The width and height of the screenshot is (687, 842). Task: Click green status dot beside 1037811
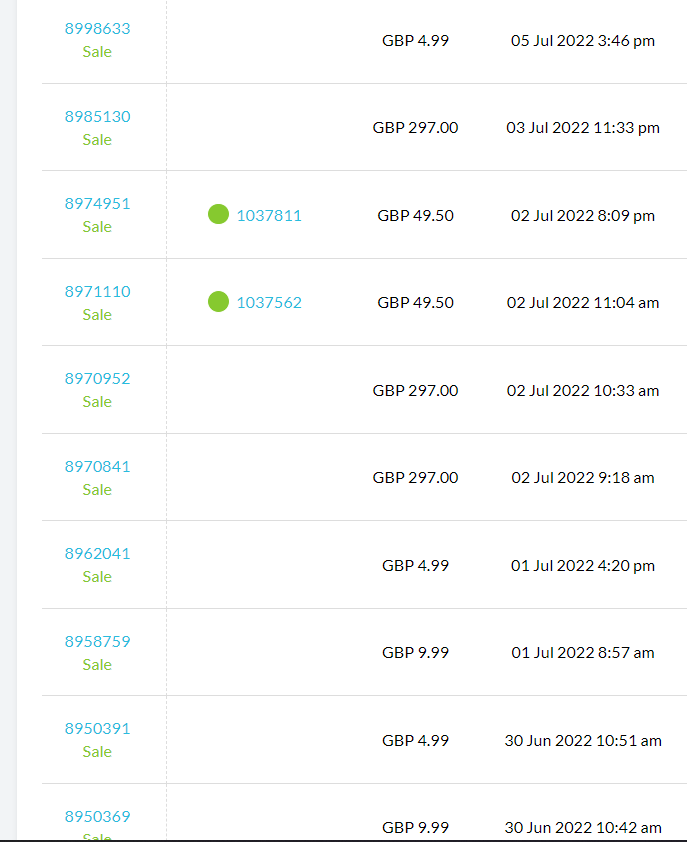point(218,214)
